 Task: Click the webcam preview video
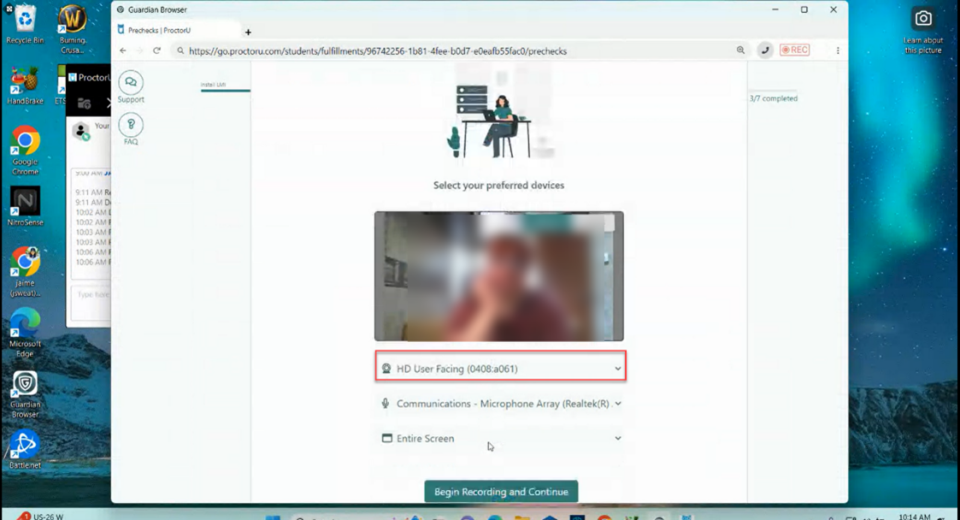tap(499, 276)
